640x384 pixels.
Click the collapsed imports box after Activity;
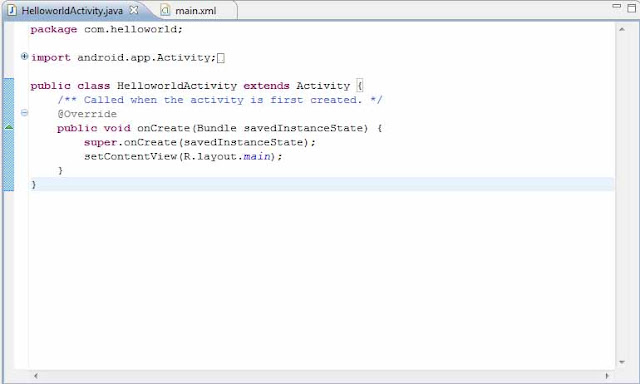(220, 58)
